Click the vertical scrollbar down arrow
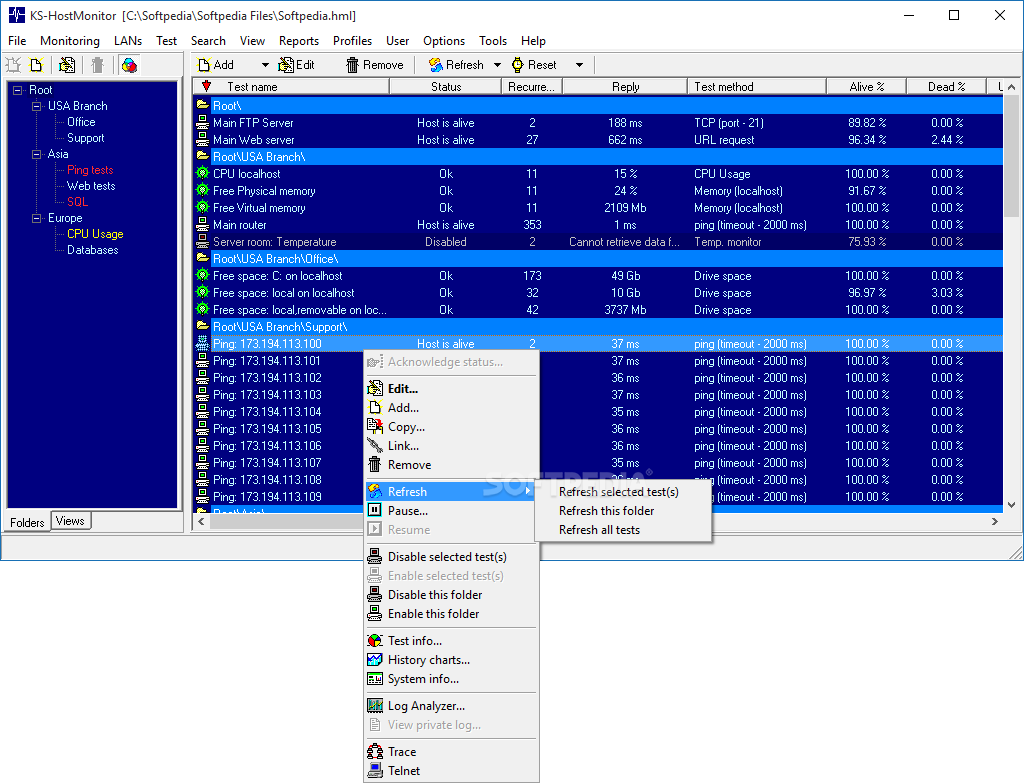This screenshot has width=1024, height=783. click(x=1011, y=505)
